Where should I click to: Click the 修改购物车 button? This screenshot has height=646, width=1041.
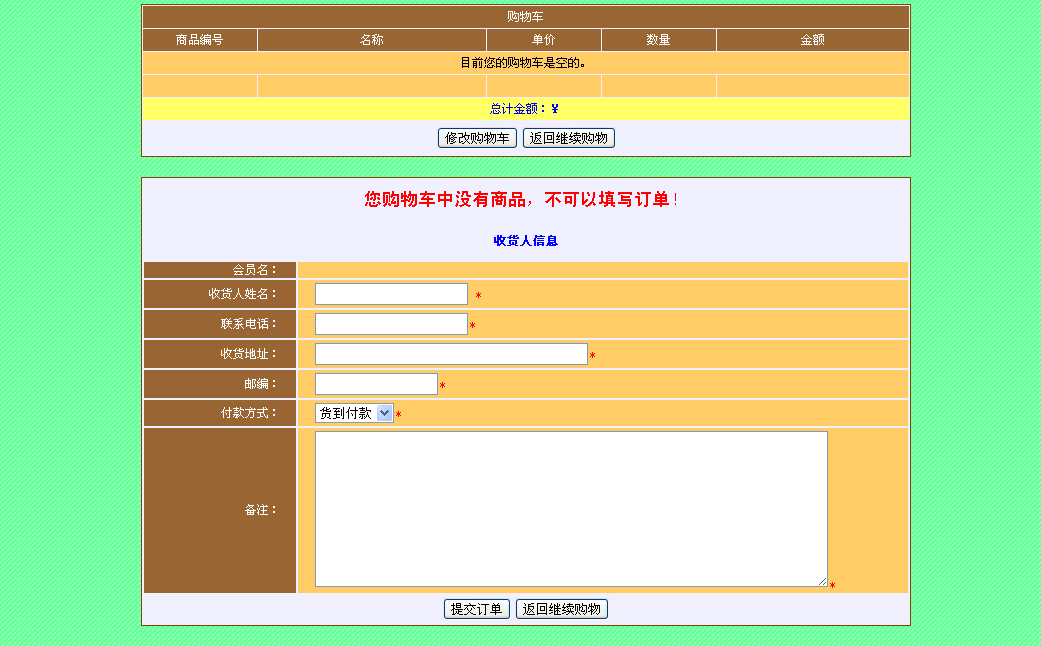[x=477, y=138]
